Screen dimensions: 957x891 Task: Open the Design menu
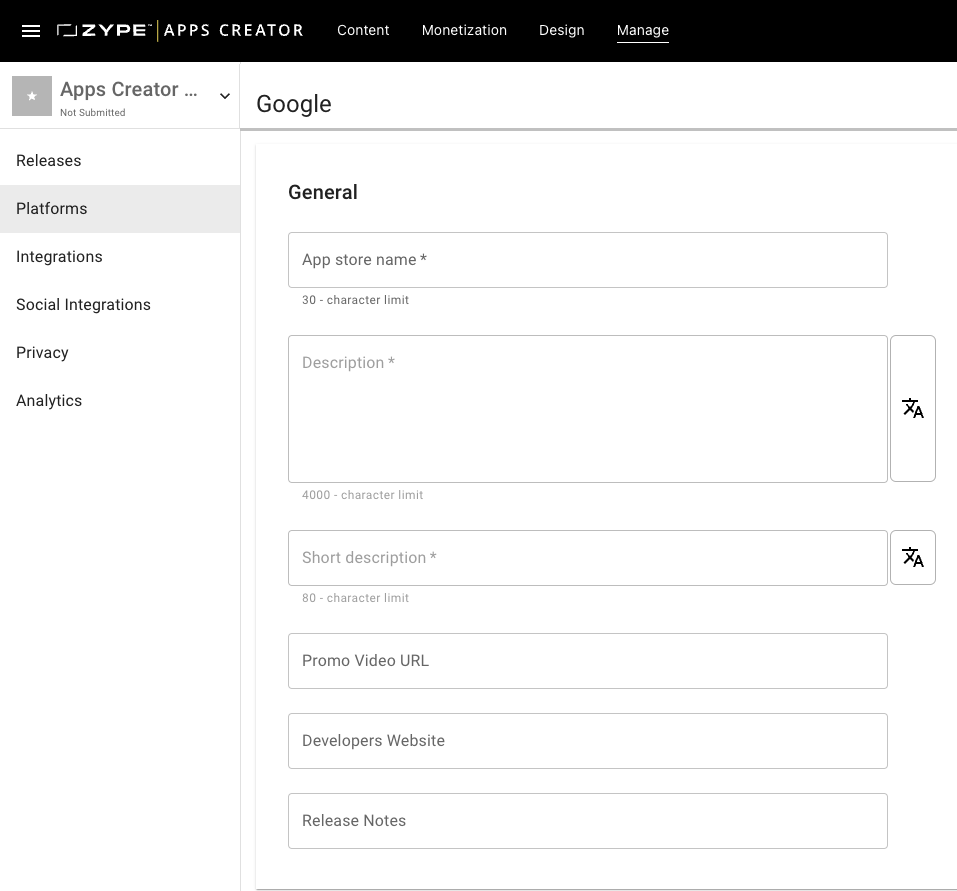coord(562,31)
